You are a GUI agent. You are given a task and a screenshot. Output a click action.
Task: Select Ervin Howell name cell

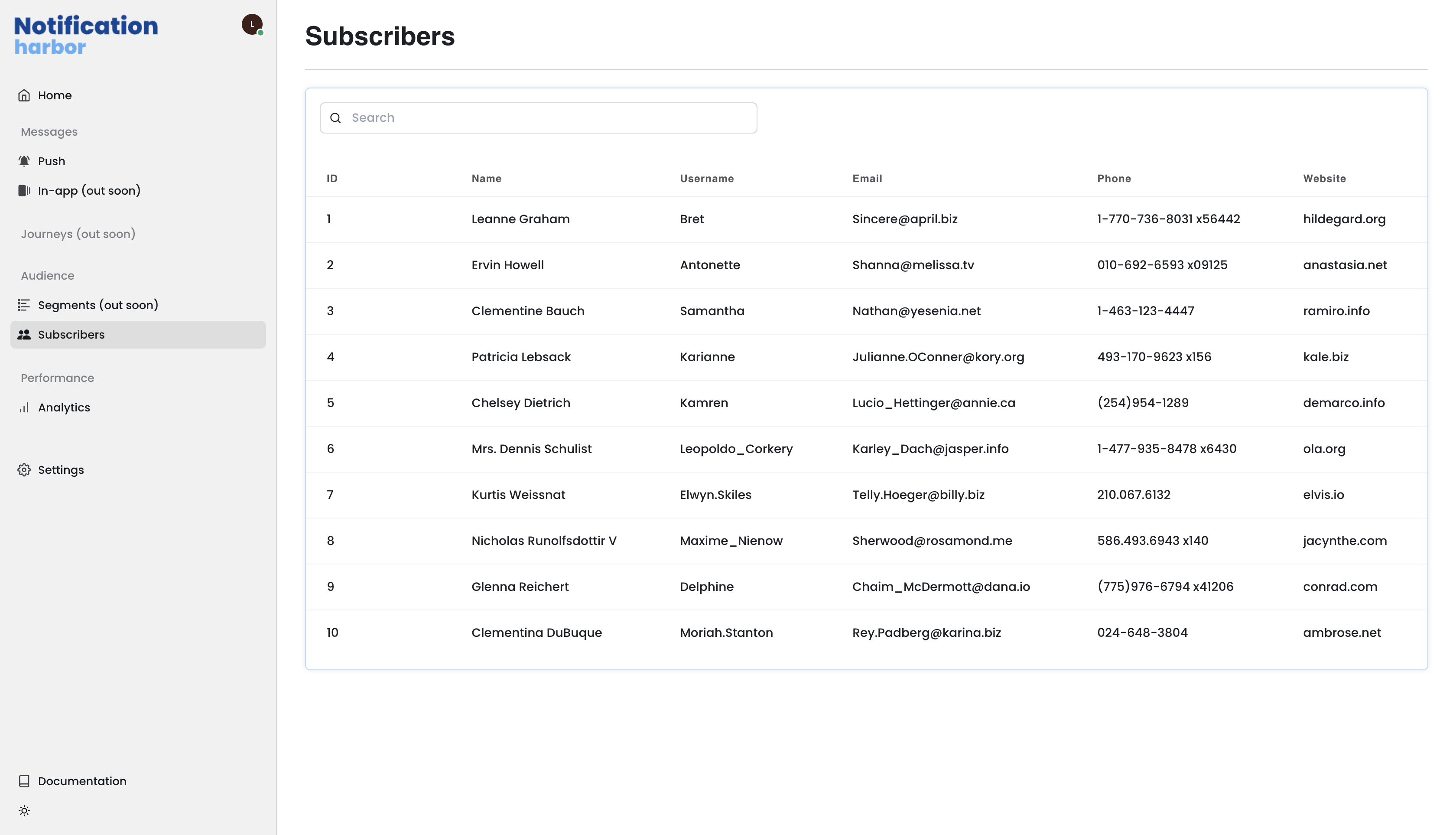click(507, 265)
